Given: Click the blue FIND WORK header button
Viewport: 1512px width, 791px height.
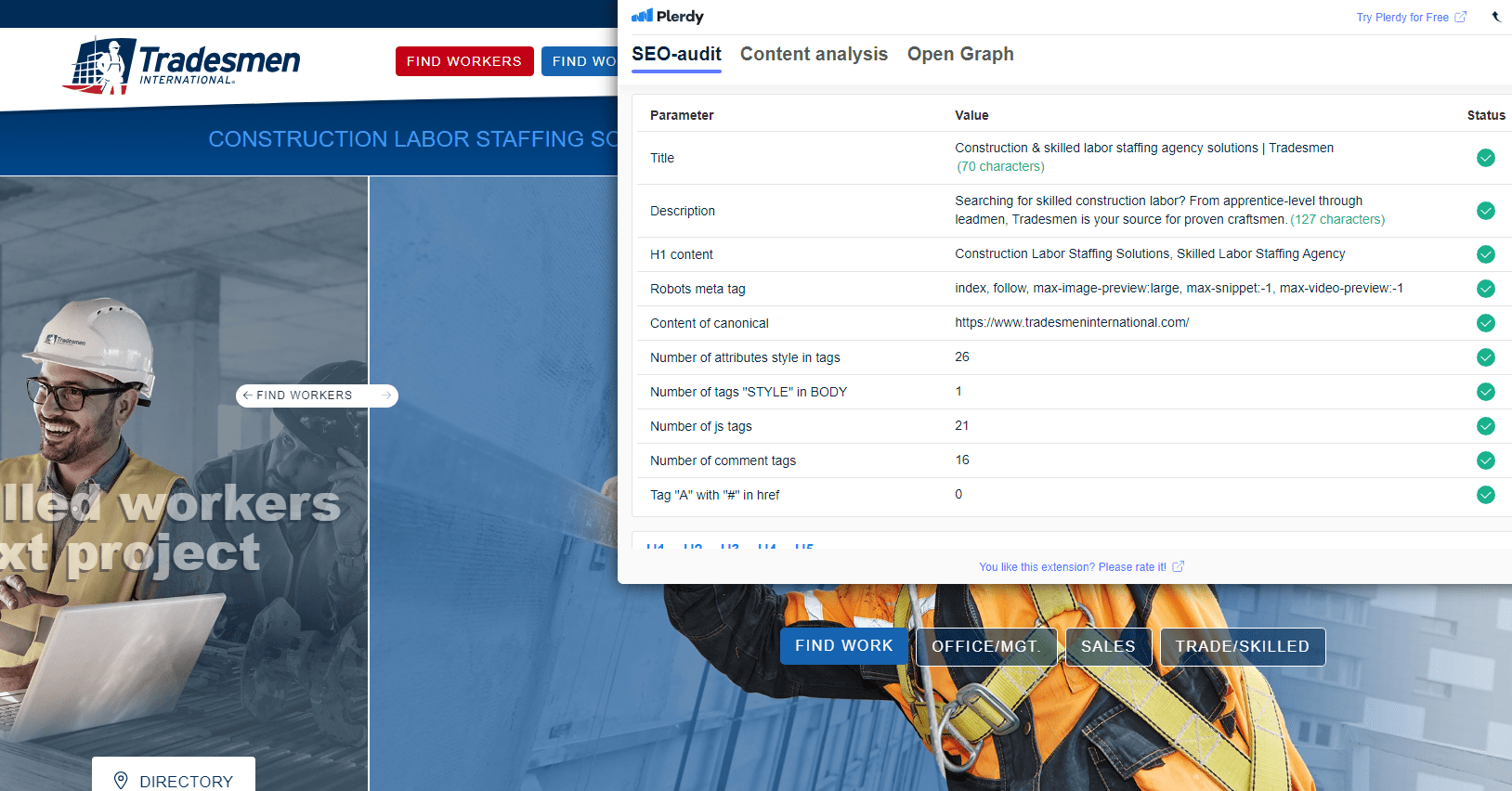Looking at the screenshot, I should pyautogui.click(x=580, y=61).
